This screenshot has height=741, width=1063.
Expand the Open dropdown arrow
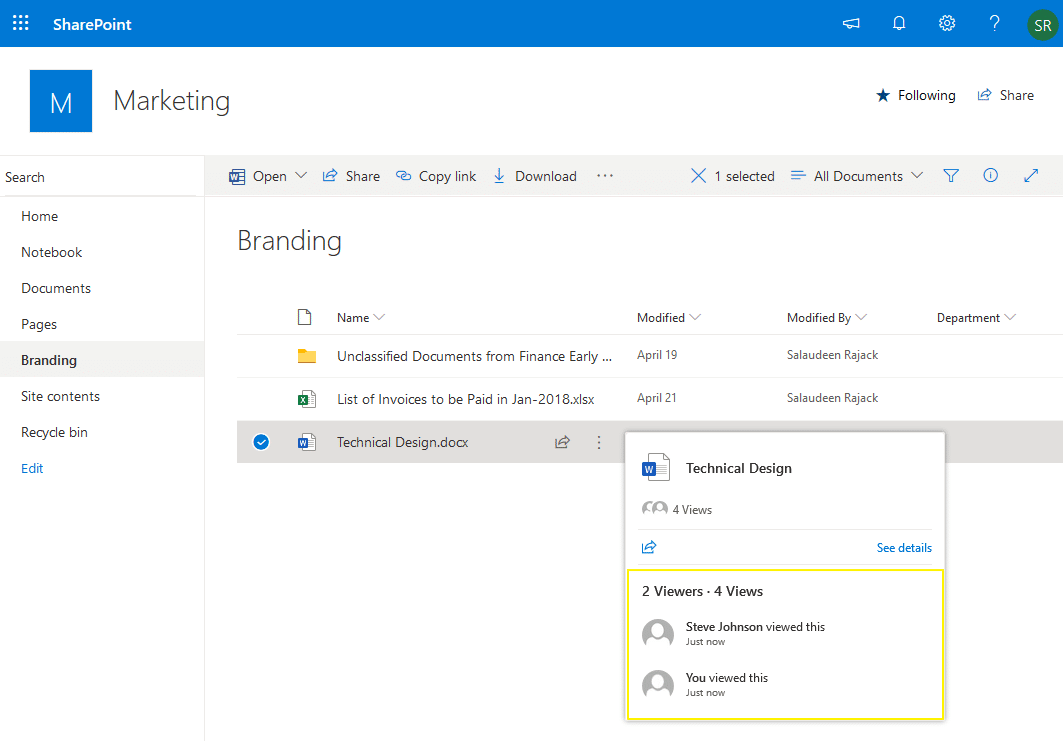click(x=301, y=176)
